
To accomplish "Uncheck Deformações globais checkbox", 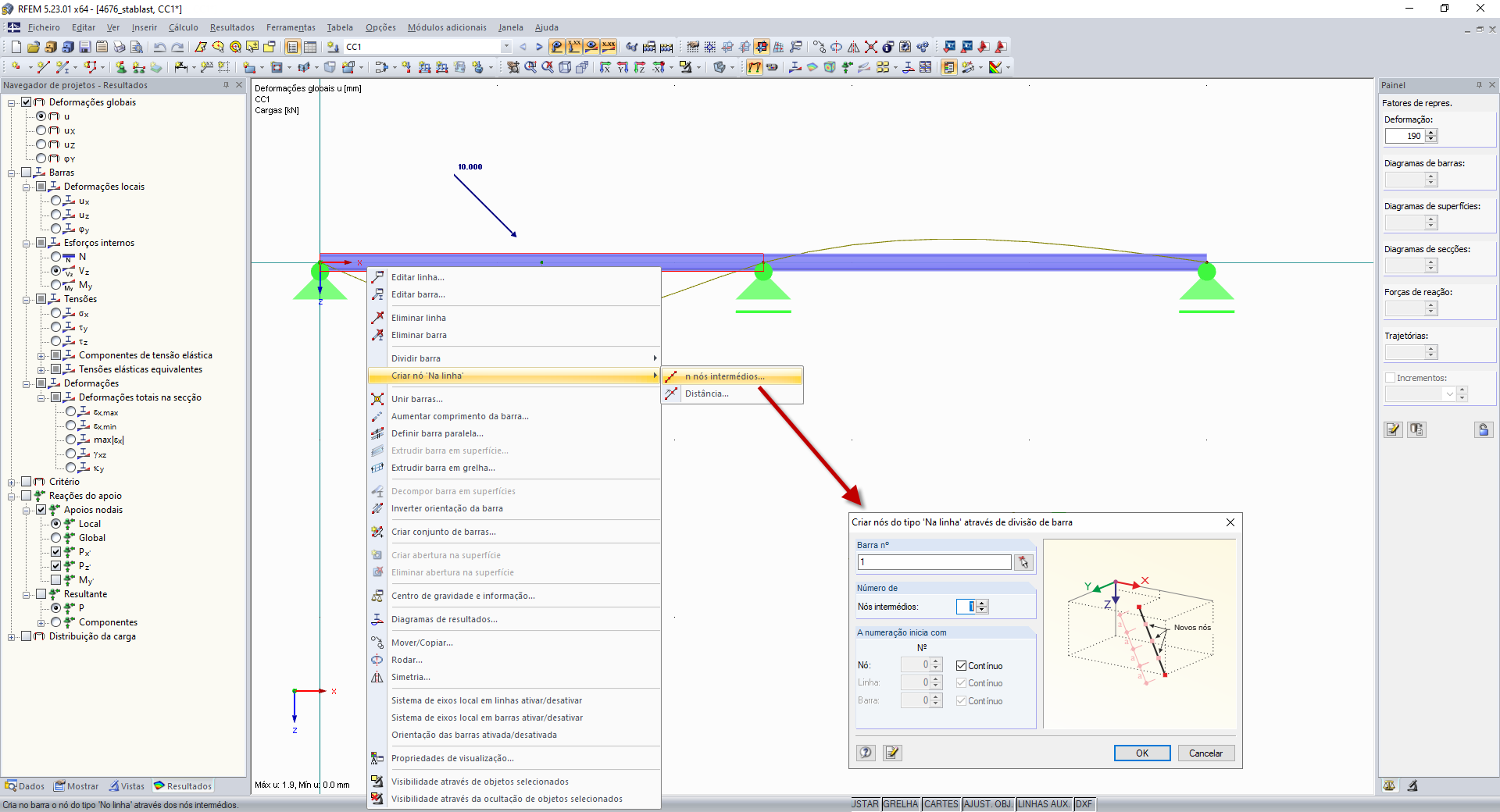I will click(x=27, y=102).
